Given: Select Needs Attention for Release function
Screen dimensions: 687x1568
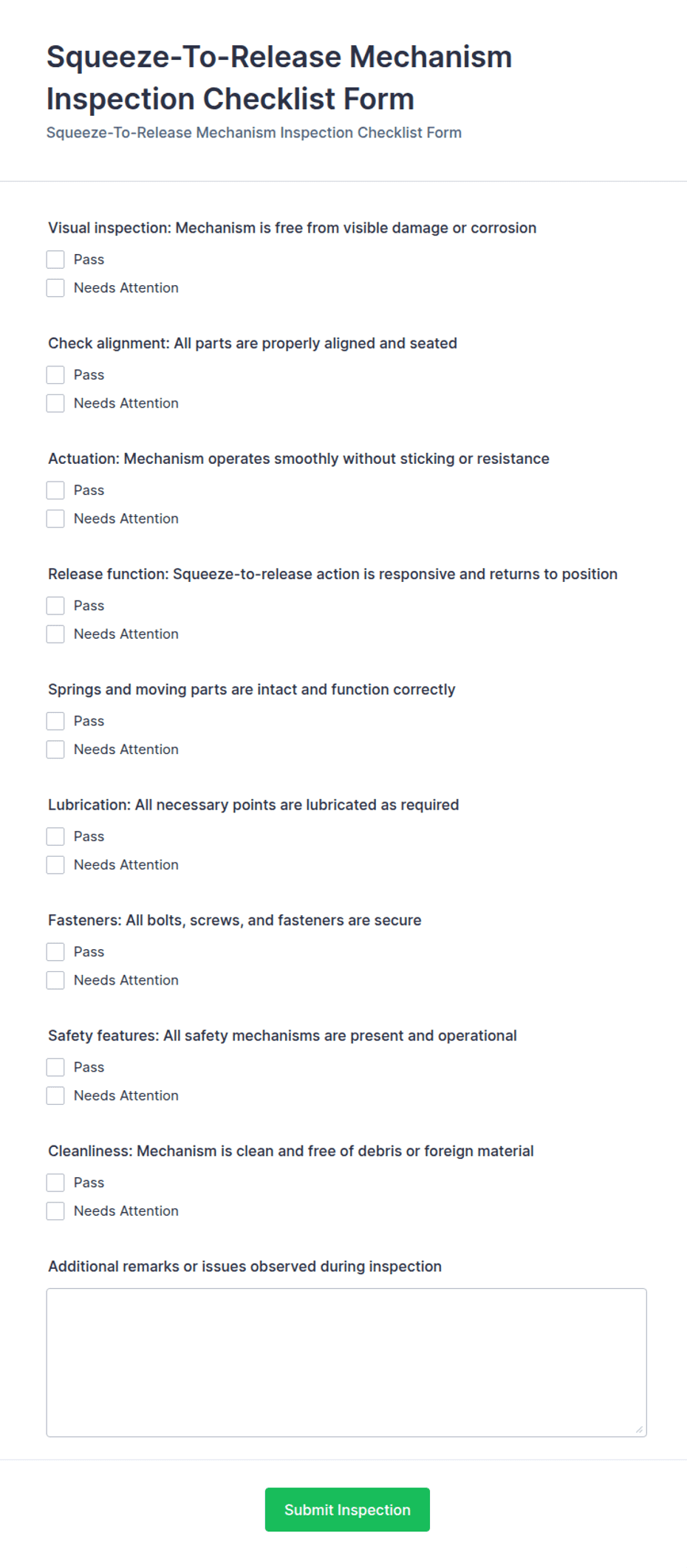Looking at the screenshot, I should [55, 634].
